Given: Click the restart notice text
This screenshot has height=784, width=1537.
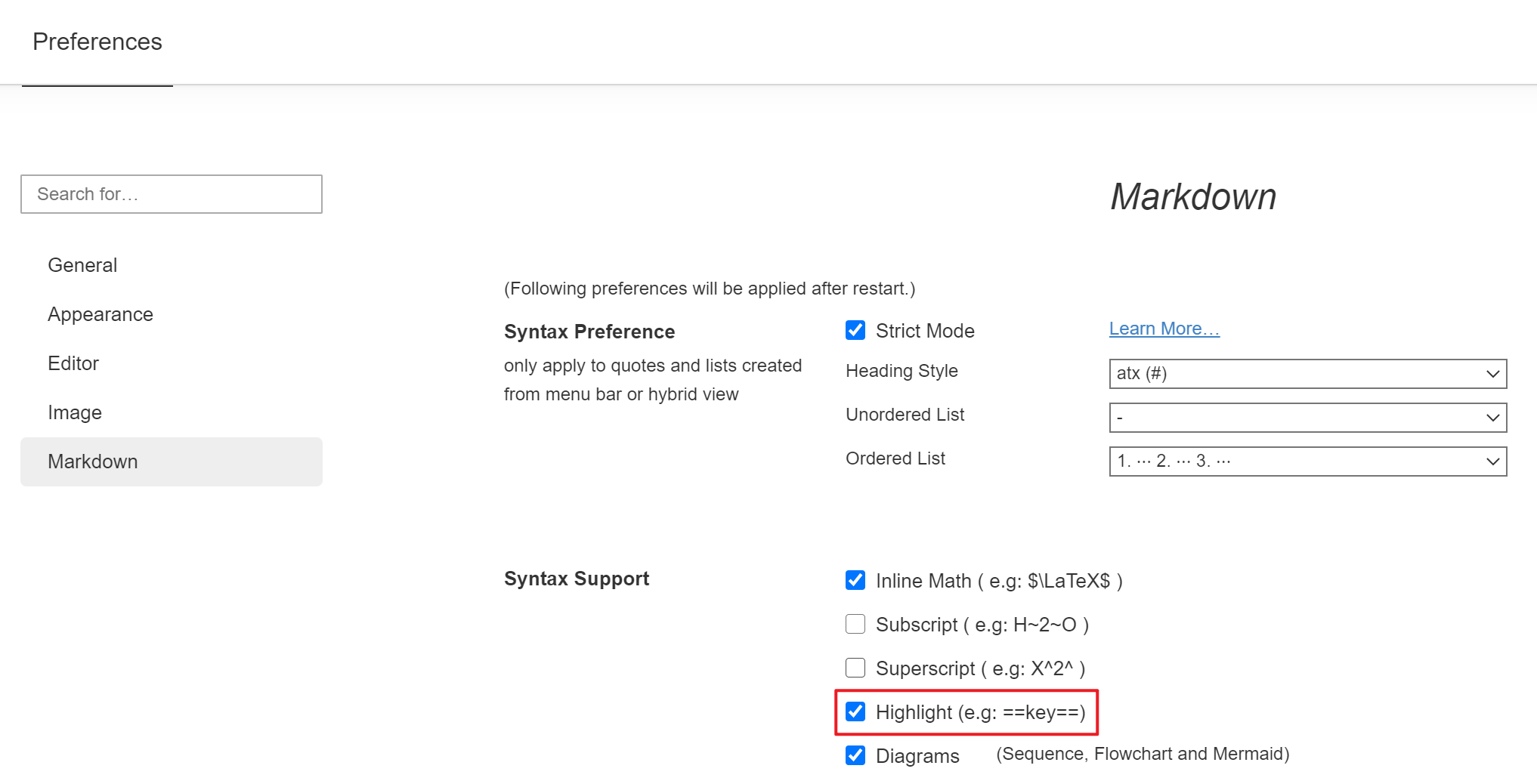Looking at the screenshot, I should 710,289.
